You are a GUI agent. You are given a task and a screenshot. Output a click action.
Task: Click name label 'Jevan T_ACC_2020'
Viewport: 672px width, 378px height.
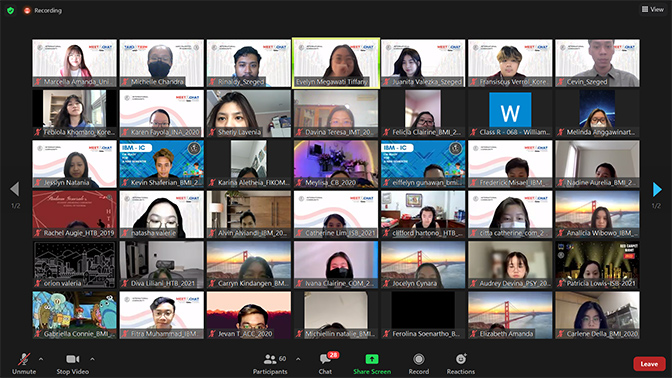[x=245, y=334]
